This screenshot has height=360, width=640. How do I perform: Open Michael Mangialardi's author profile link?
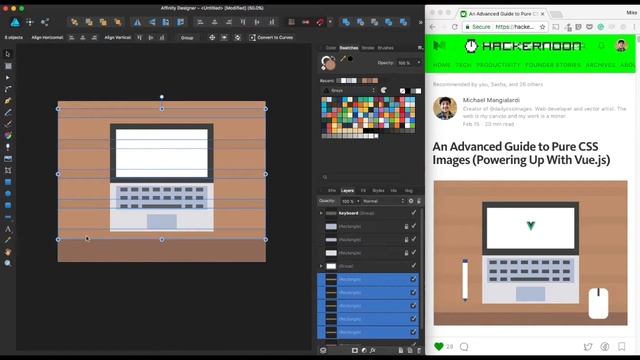491,100
